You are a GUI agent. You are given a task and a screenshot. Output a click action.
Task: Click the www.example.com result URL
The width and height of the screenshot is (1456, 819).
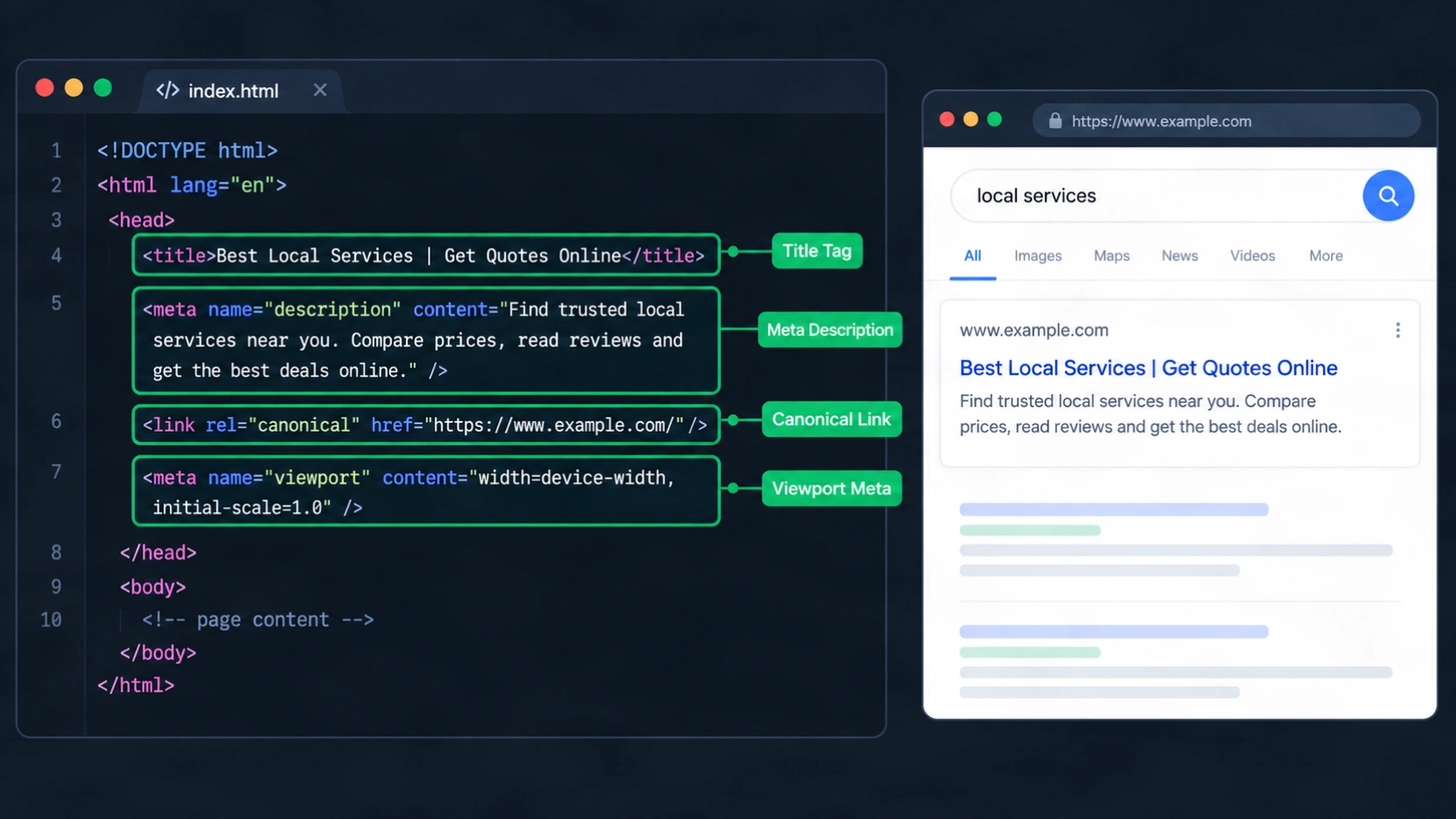(x=1034, y=331)
